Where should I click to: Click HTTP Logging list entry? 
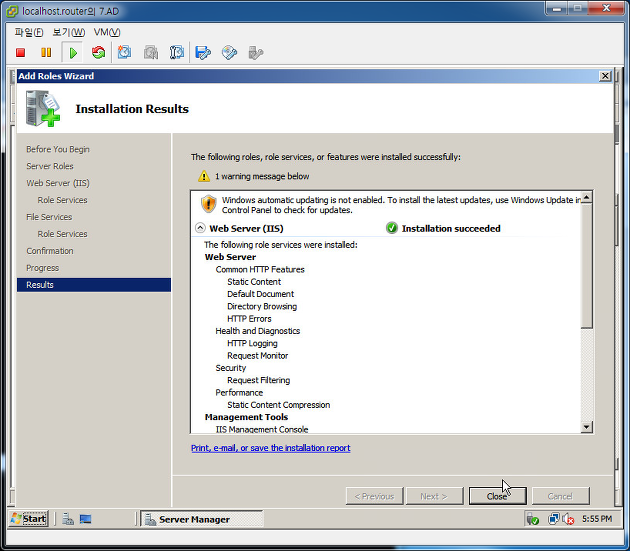(x=252, y=343)
